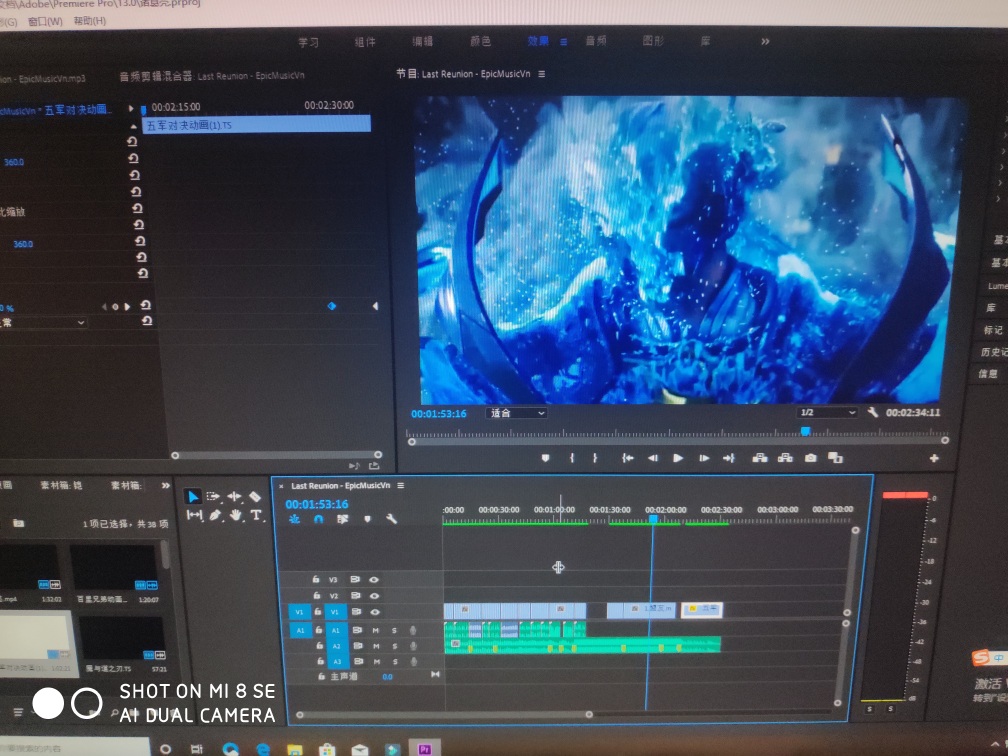Enable voice-over record on A1

click(x=413, y=631)
